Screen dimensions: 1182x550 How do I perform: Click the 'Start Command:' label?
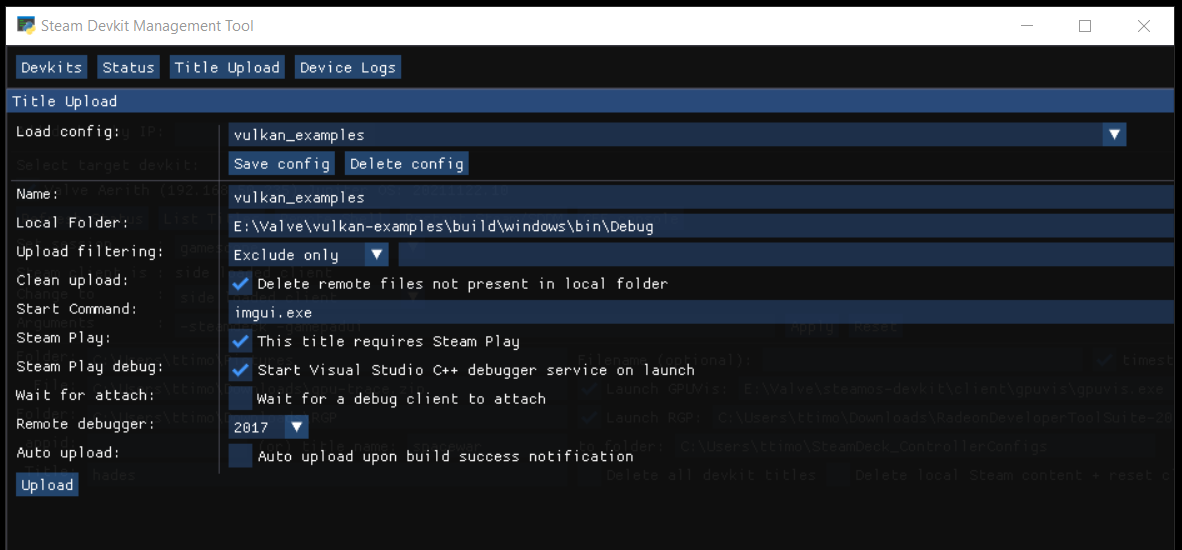(77, 309)
